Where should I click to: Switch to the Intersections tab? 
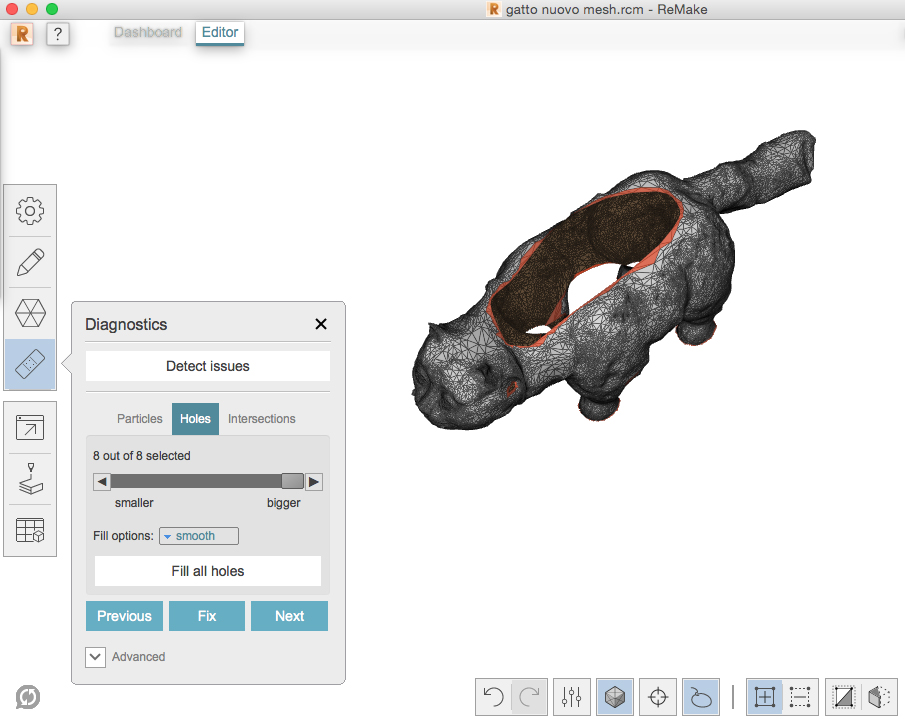(x=261, y=419)
